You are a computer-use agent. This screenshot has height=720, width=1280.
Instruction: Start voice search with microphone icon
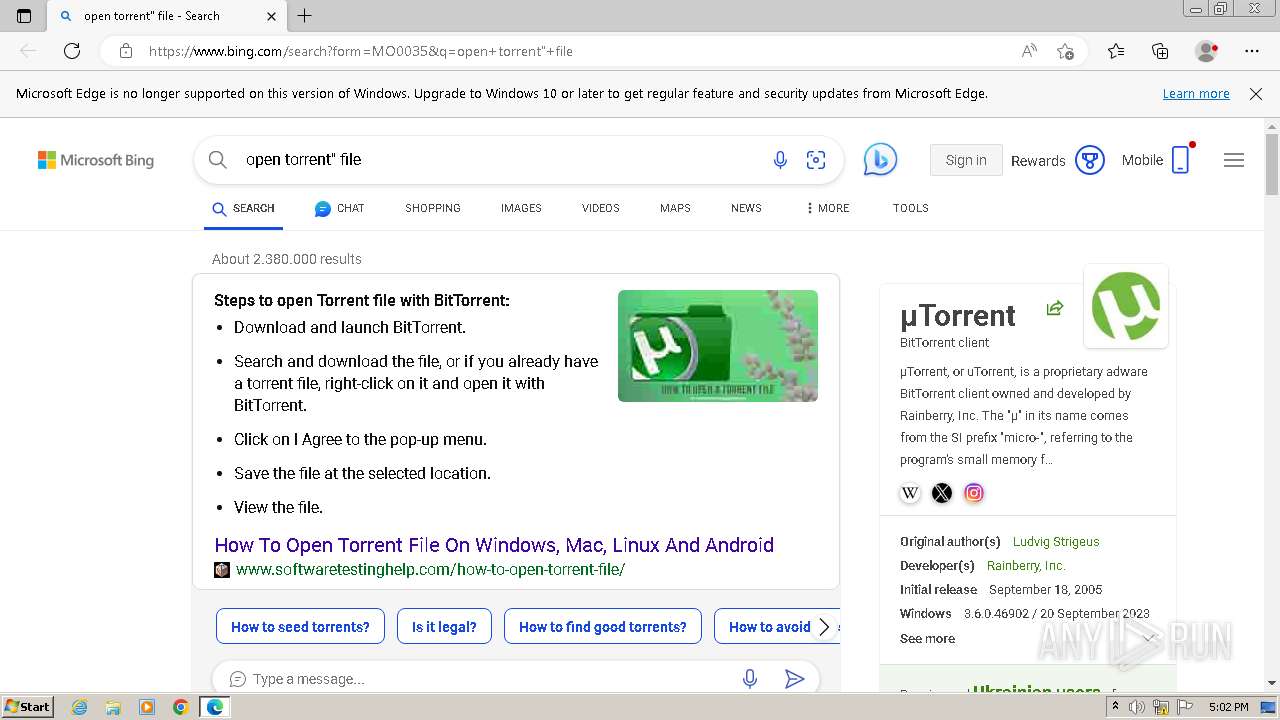(x=780, y=160)
